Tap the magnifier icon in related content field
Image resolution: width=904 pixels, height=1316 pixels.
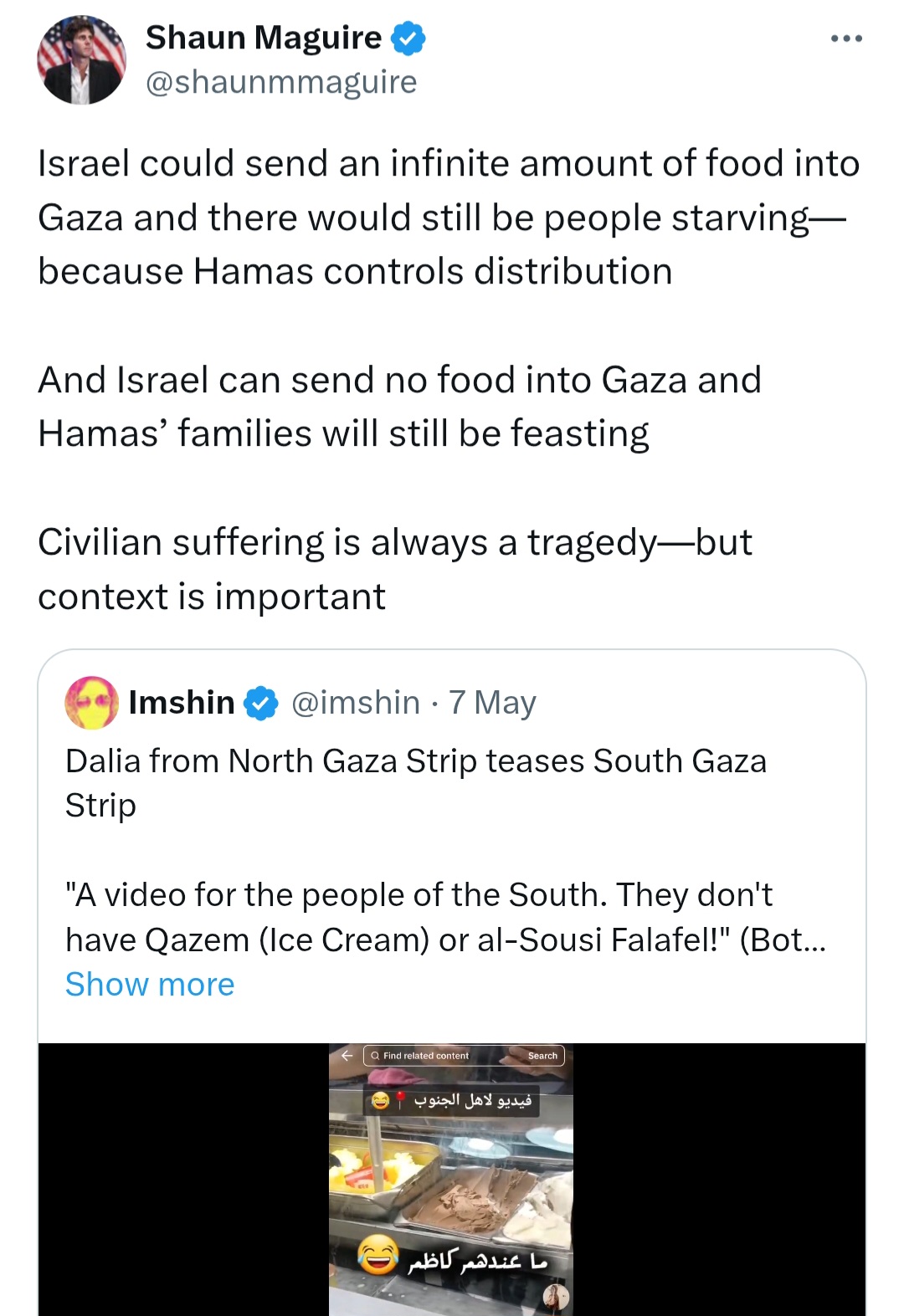click(x=375, y=1056)
